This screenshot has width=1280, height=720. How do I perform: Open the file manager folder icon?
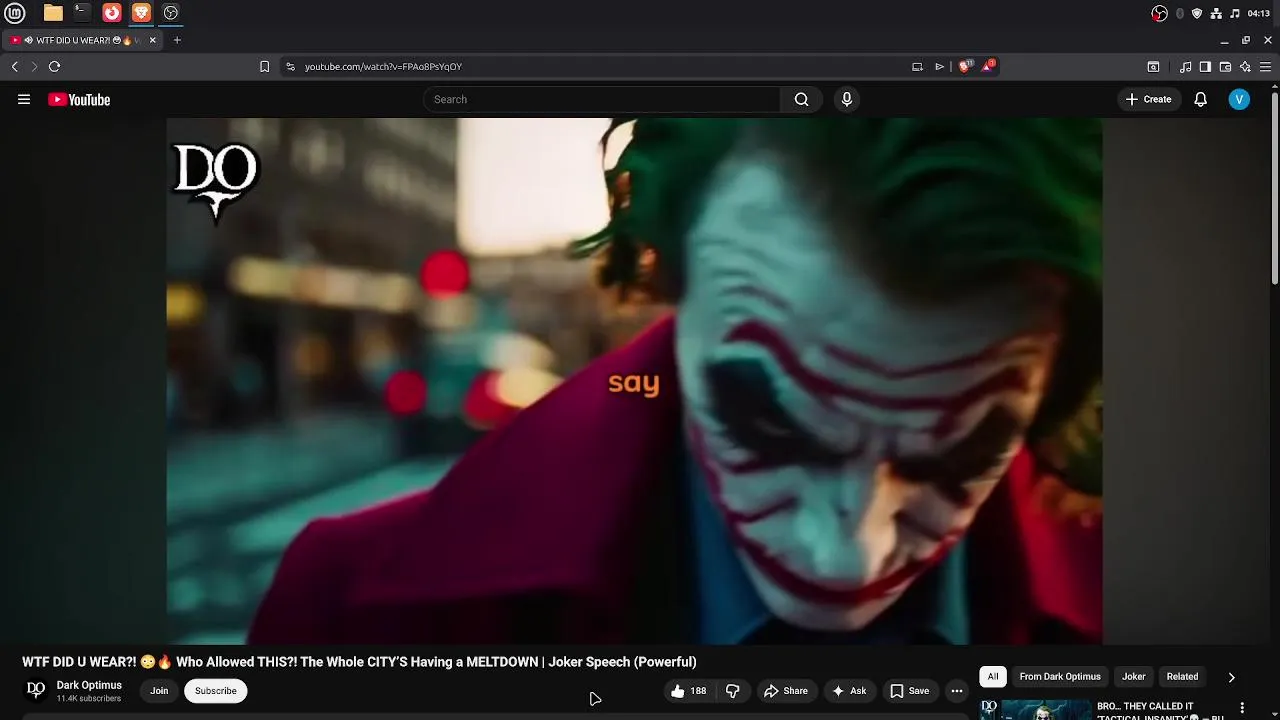coord(53,13)
